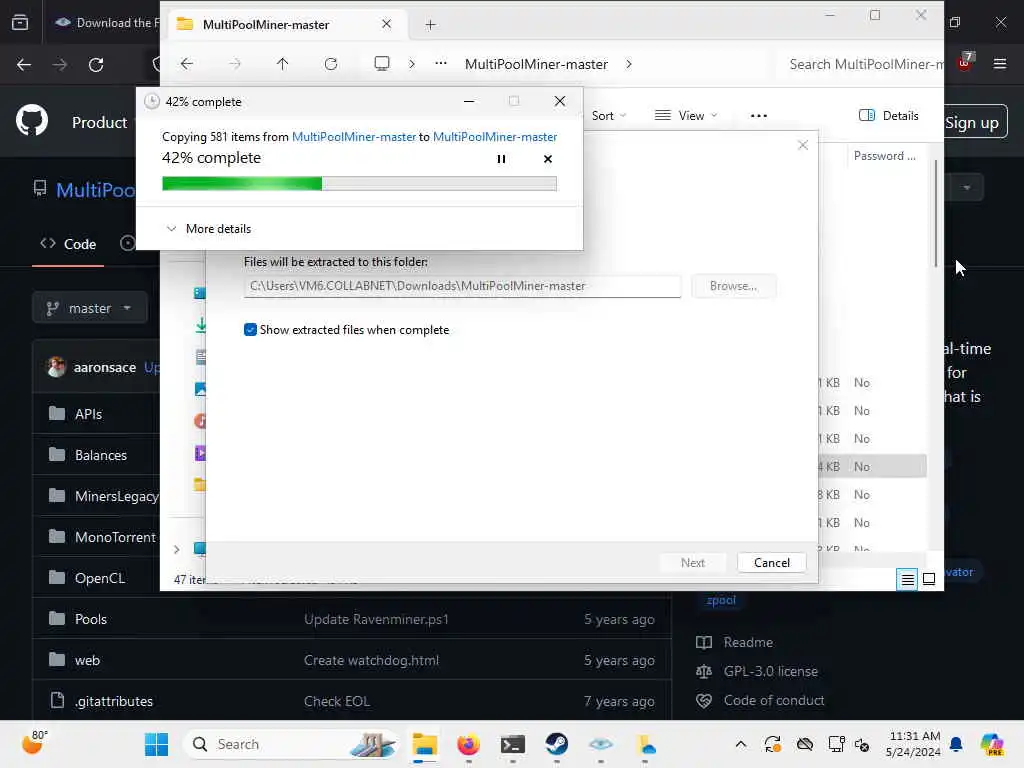Click Search MultiPoolMiner-master box
Image resolution: width=1024 pixels, height=768 pixels.
862,64
